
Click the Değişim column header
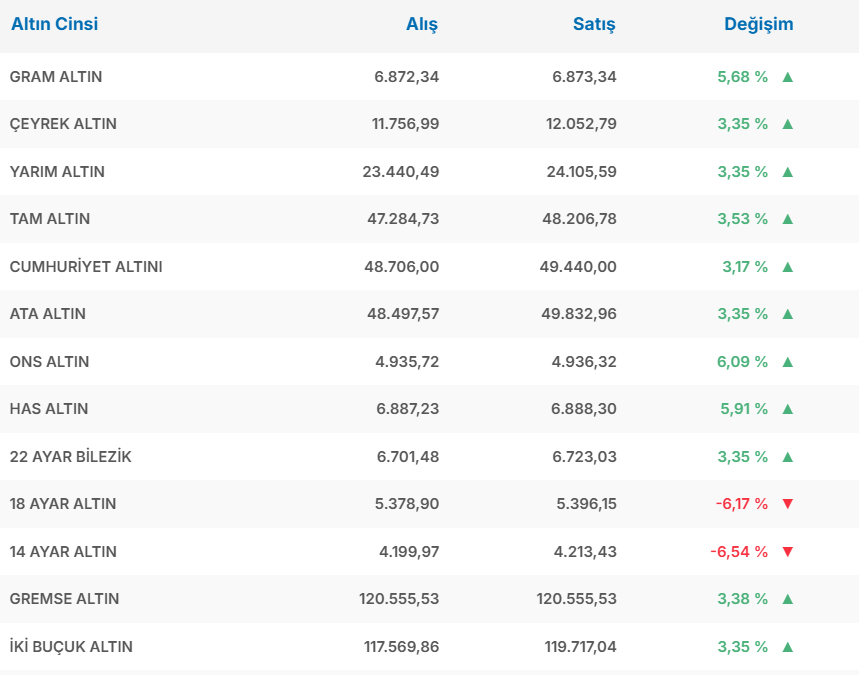758,24
